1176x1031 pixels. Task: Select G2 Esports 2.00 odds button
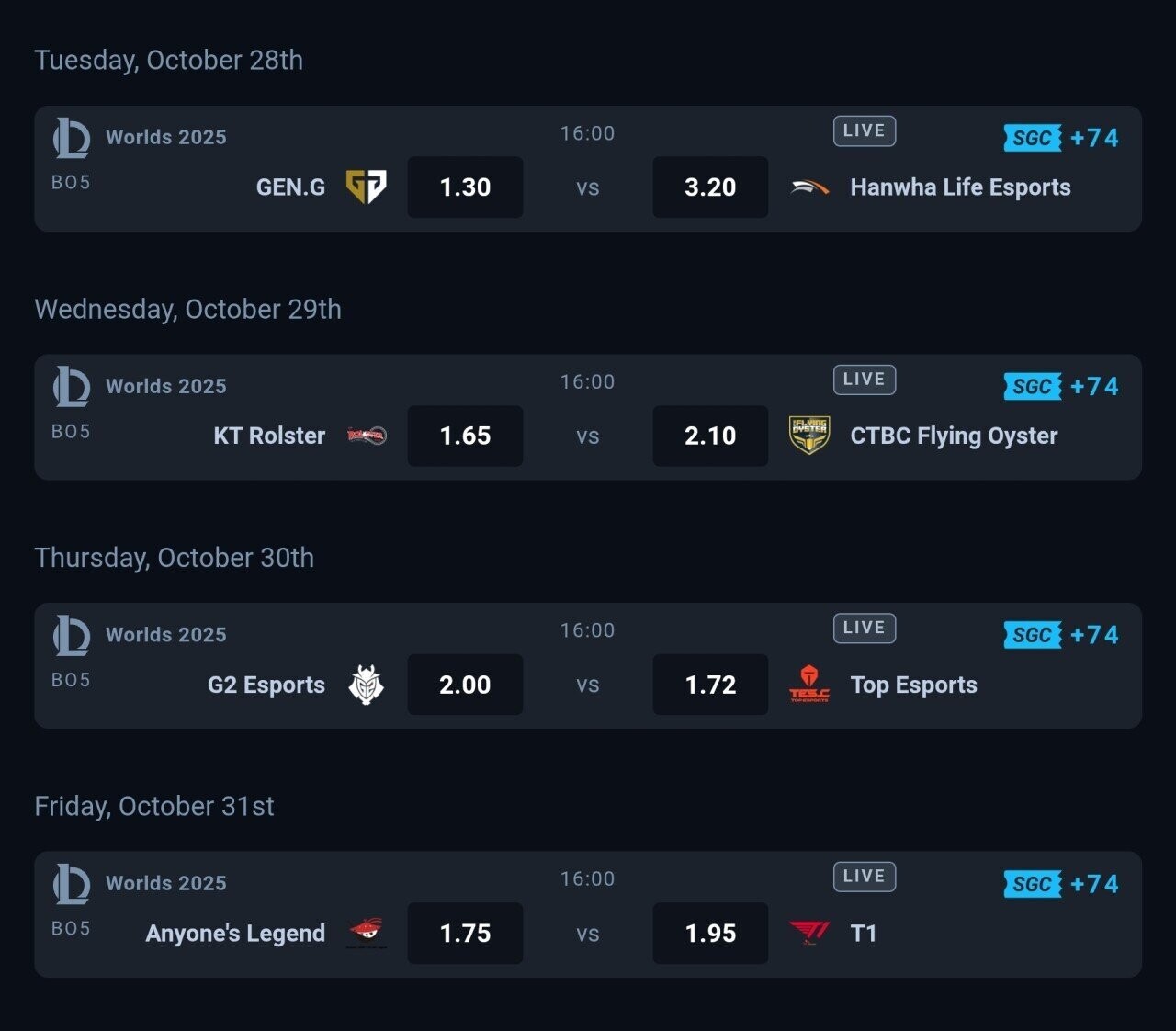[465, 685]
